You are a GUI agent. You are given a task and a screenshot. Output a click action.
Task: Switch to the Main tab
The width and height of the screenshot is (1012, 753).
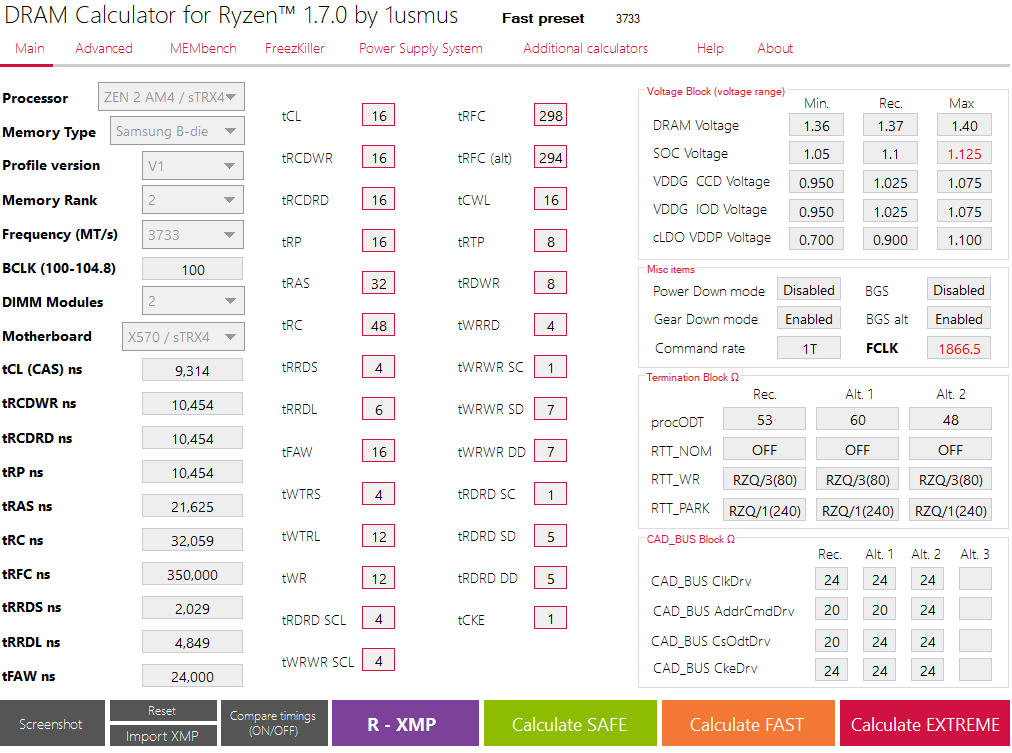pos(30,48)
